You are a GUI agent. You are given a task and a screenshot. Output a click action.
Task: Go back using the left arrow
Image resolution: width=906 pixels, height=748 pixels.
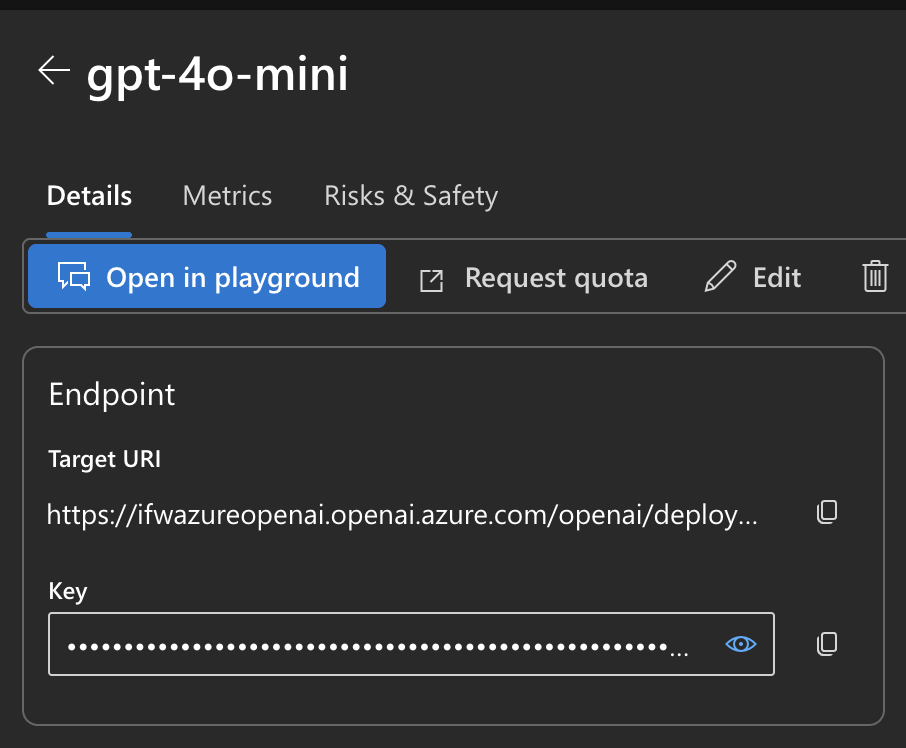[54, 71]
